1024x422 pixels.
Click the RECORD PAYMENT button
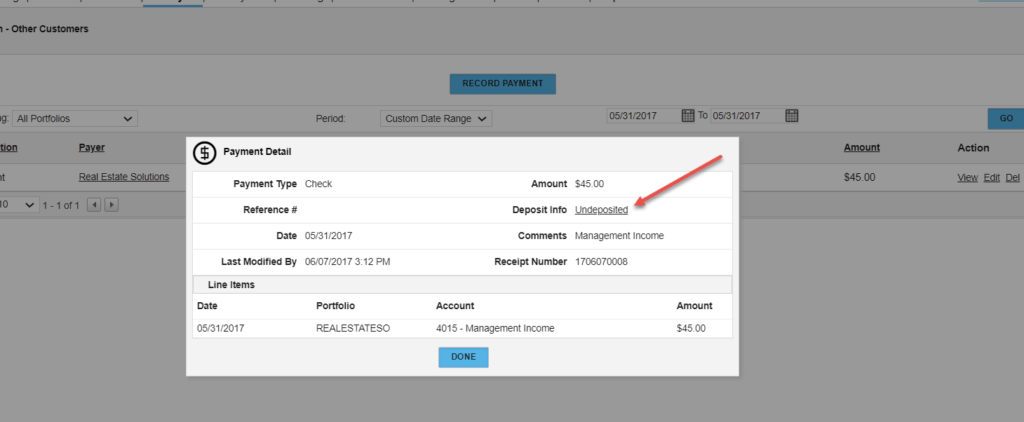(502, 84)
